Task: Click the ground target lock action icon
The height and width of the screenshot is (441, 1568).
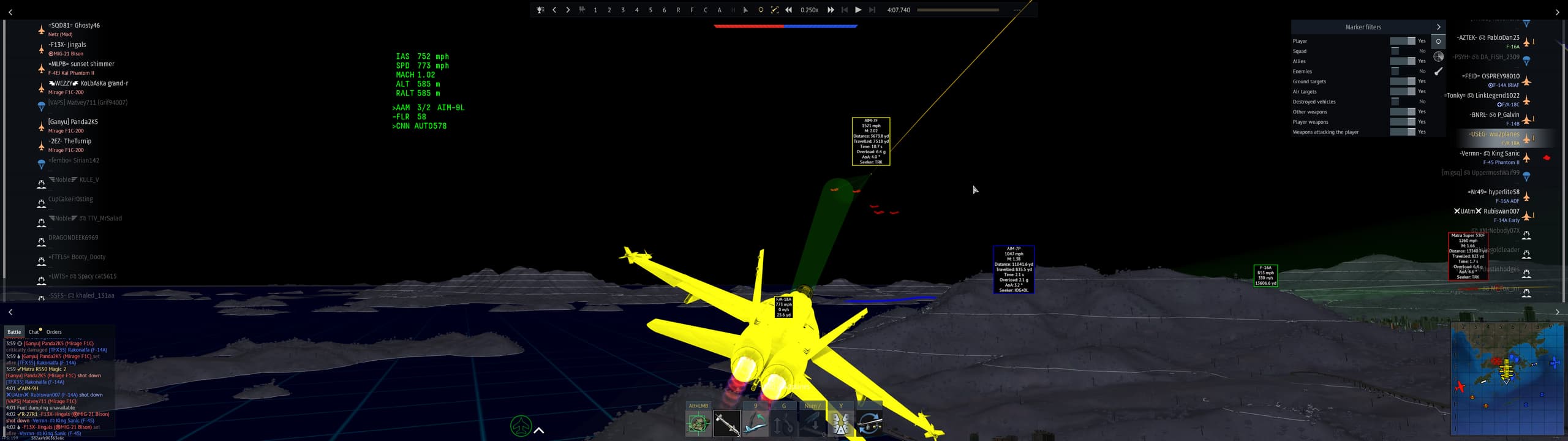Action: tap(698, 423)
